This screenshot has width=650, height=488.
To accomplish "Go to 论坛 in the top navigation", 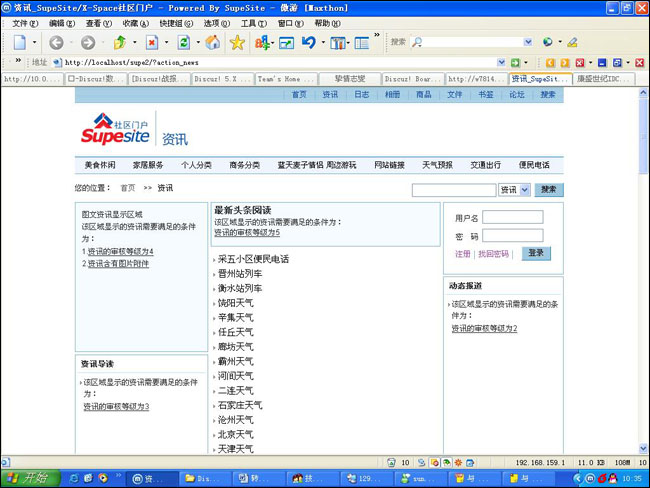I will [517, 95].
